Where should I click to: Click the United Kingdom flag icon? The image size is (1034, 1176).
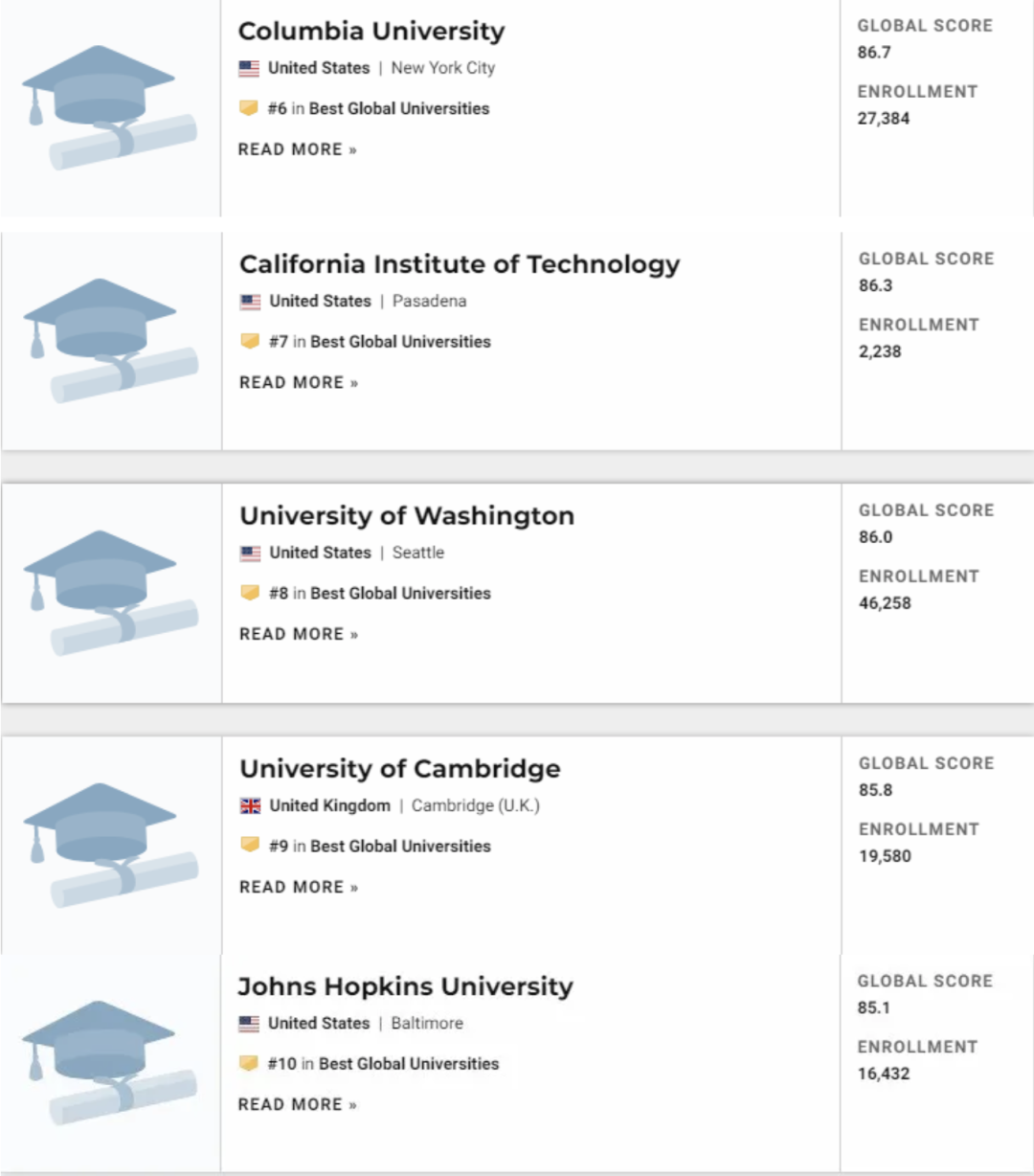[250, 805]
